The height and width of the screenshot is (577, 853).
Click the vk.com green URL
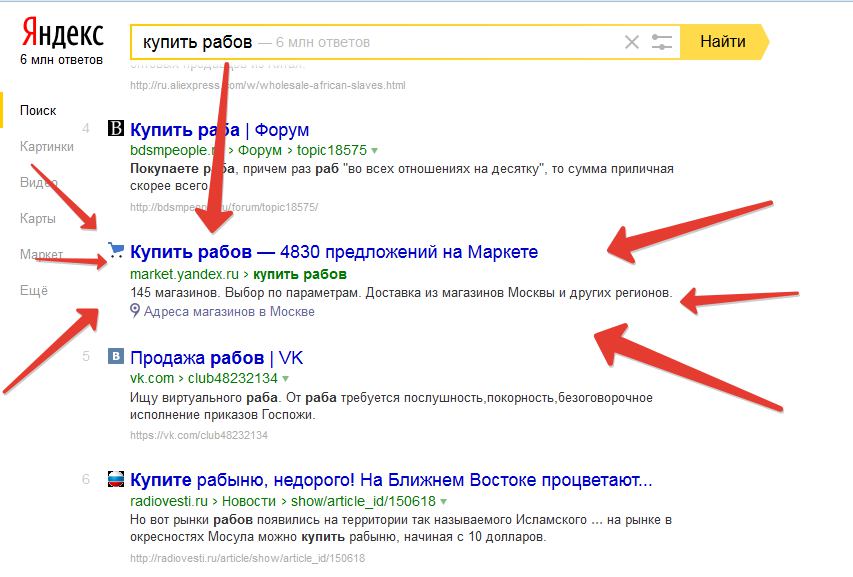coord(152,378)
